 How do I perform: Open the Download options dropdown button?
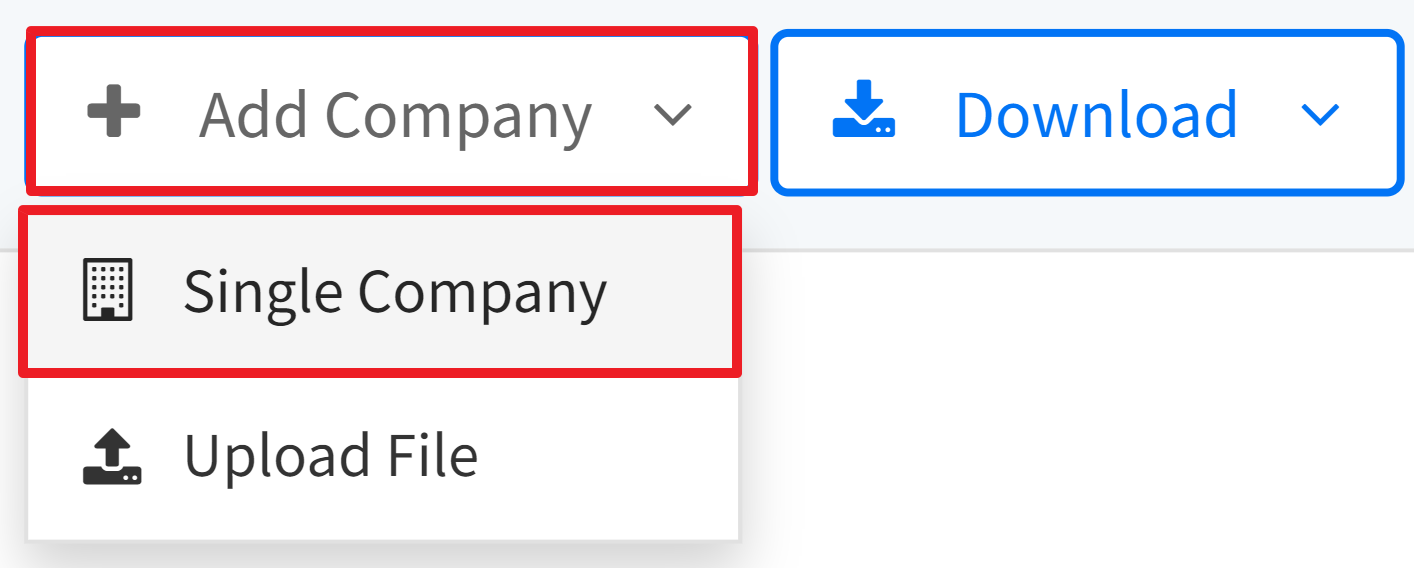[1086, 112]
